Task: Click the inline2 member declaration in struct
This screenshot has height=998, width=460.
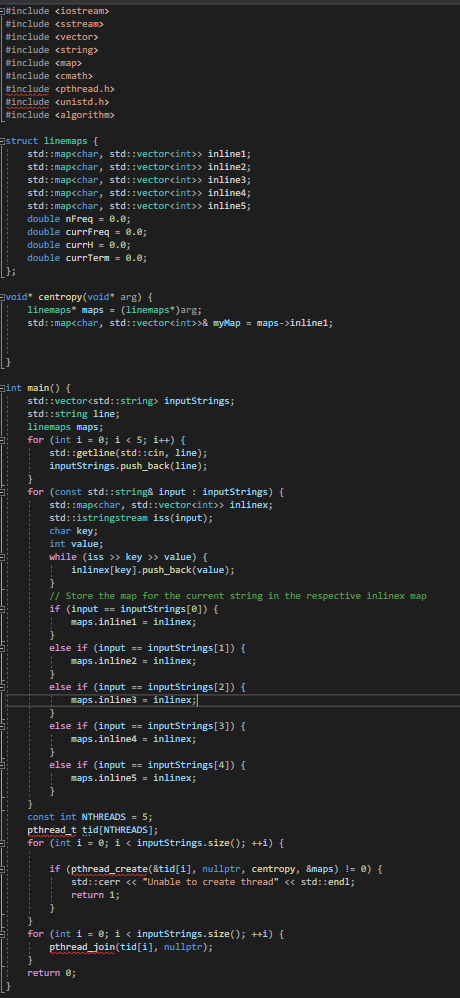Action: 139,167
